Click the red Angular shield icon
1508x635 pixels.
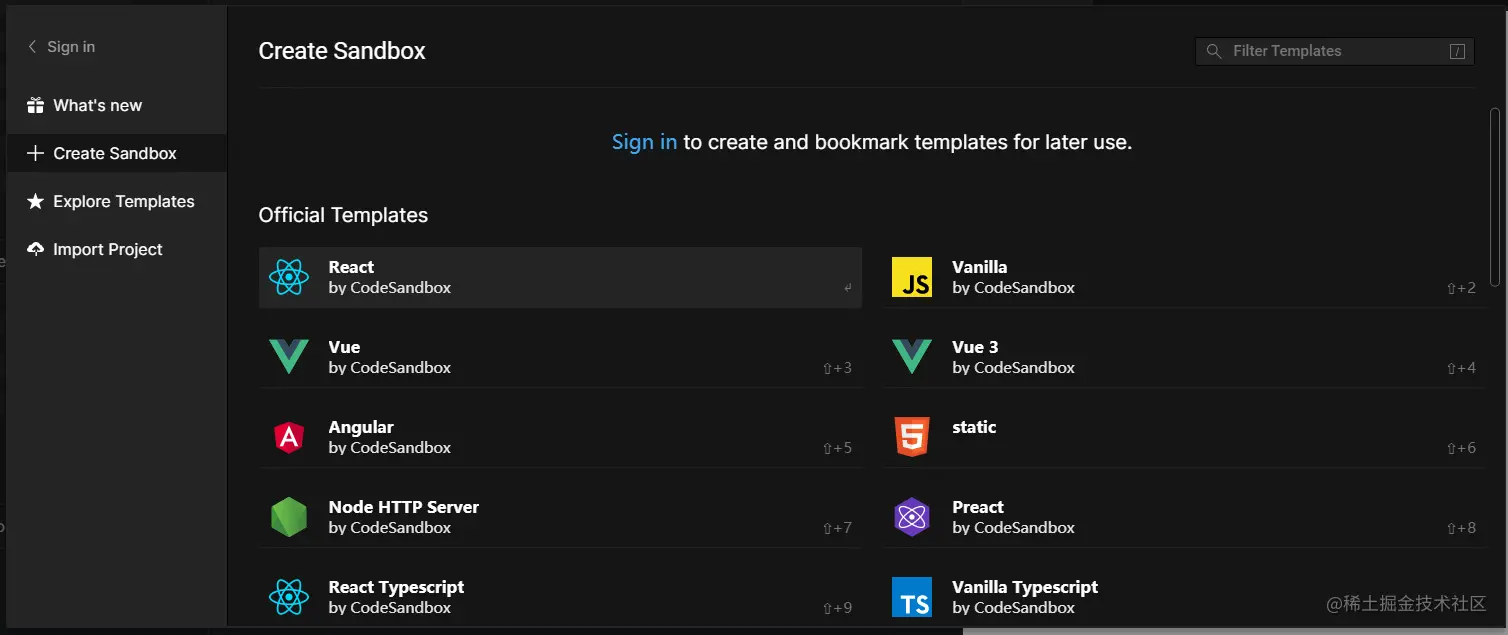(288, 437)
